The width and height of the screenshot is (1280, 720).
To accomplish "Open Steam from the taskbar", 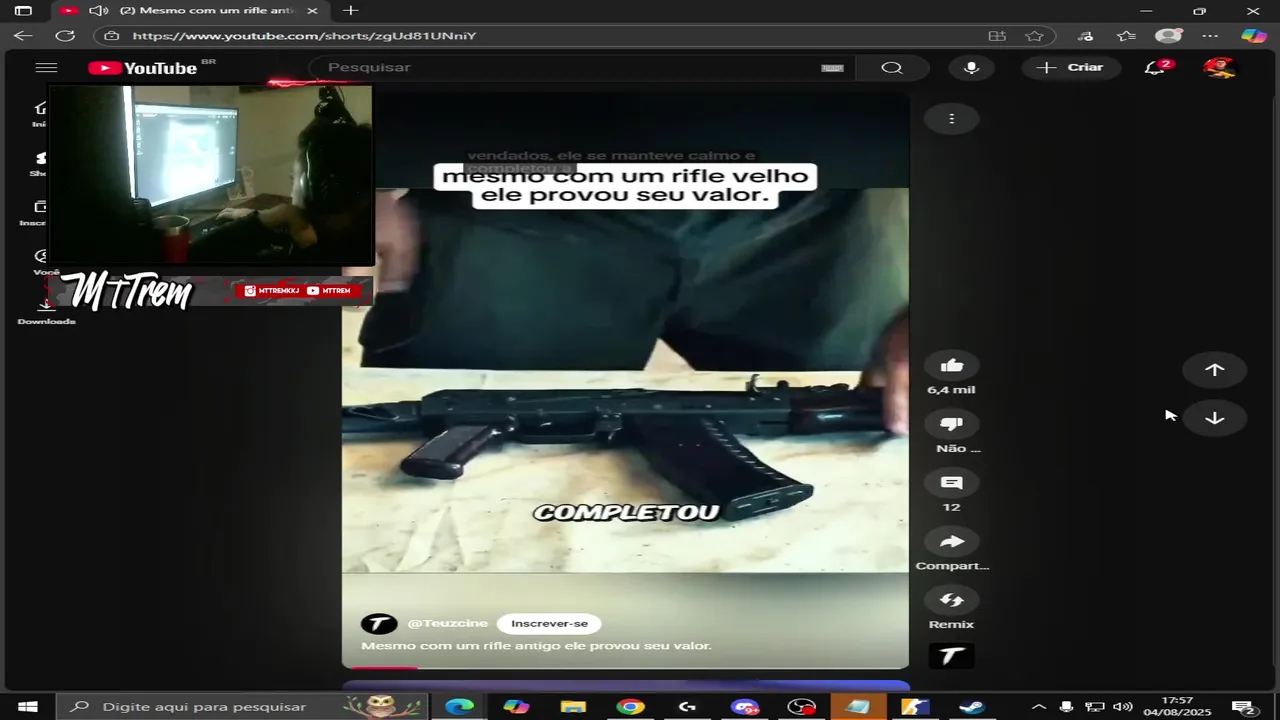I will pyautogui.click(x=971, y=707).
